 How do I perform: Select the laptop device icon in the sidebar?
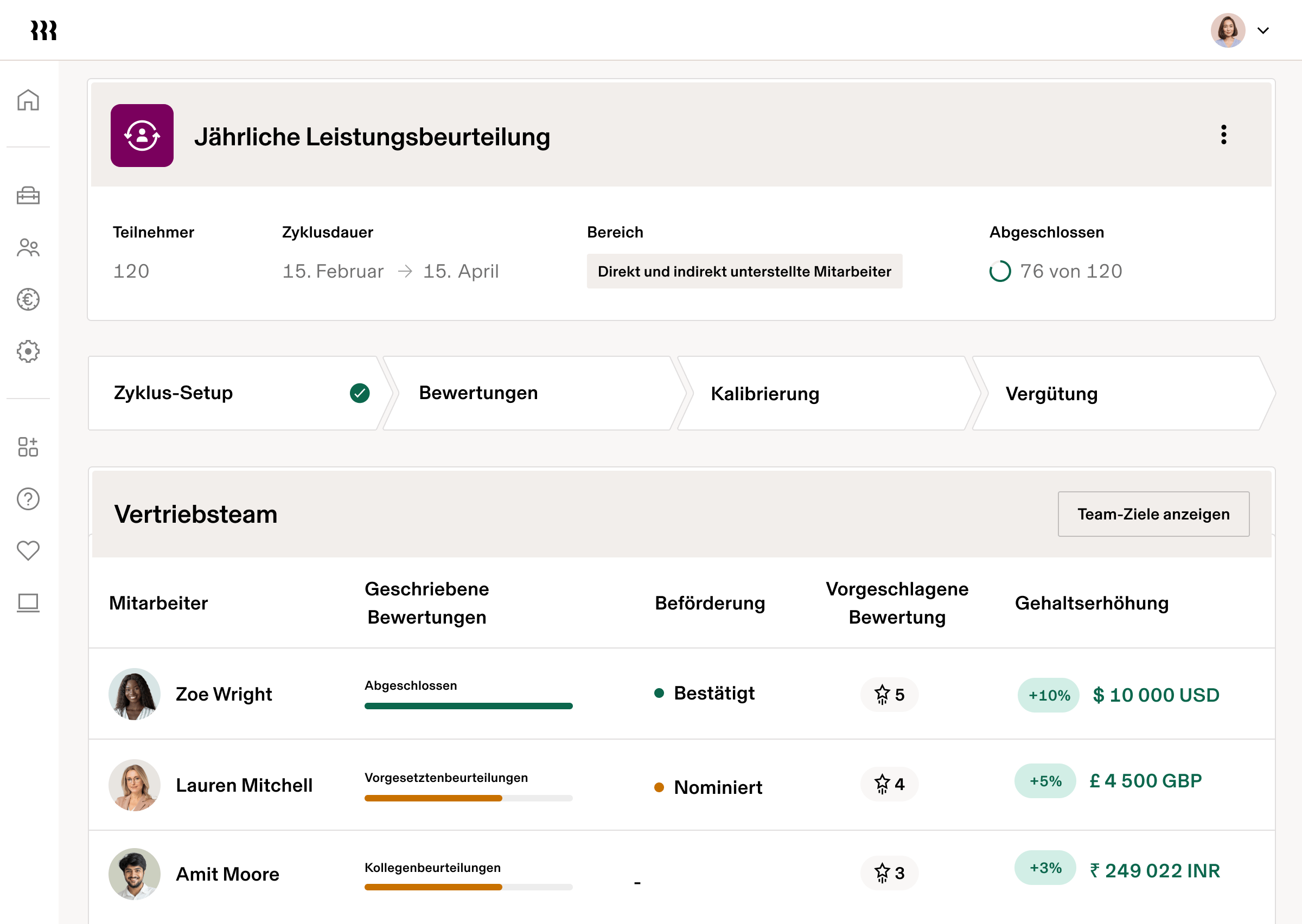coord(28,603)
